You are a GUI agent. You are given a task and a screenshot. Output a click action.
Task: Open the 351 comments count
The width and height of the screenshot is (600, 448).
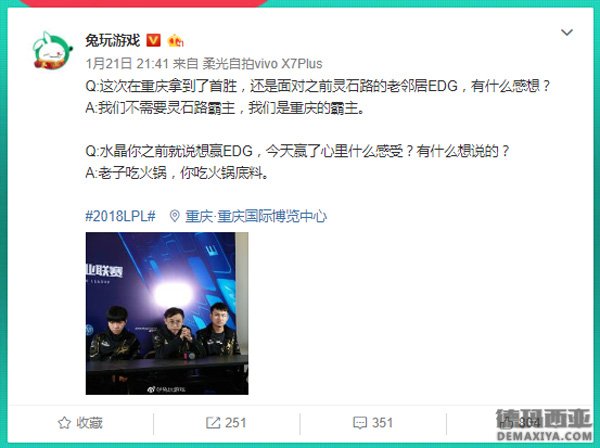click(382, 423)
